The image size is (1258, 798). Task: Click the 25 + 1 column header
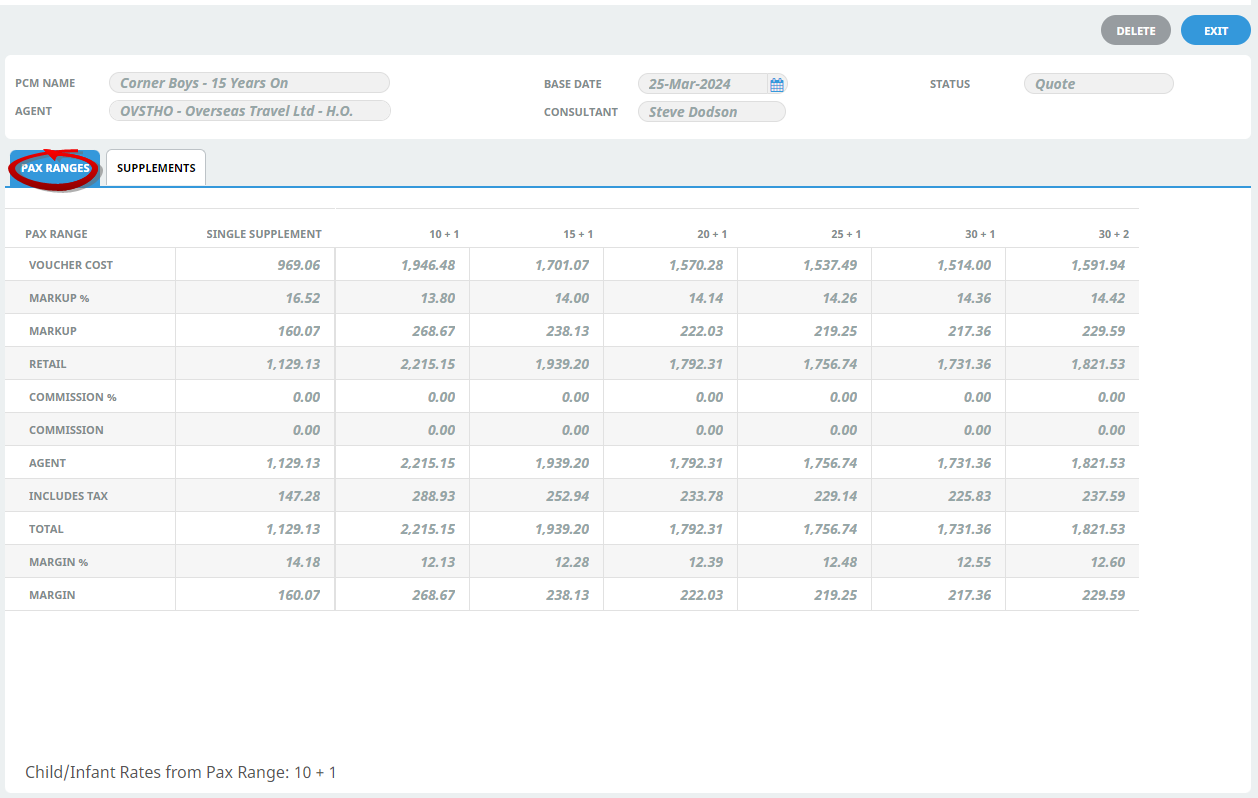pos(846,234)
